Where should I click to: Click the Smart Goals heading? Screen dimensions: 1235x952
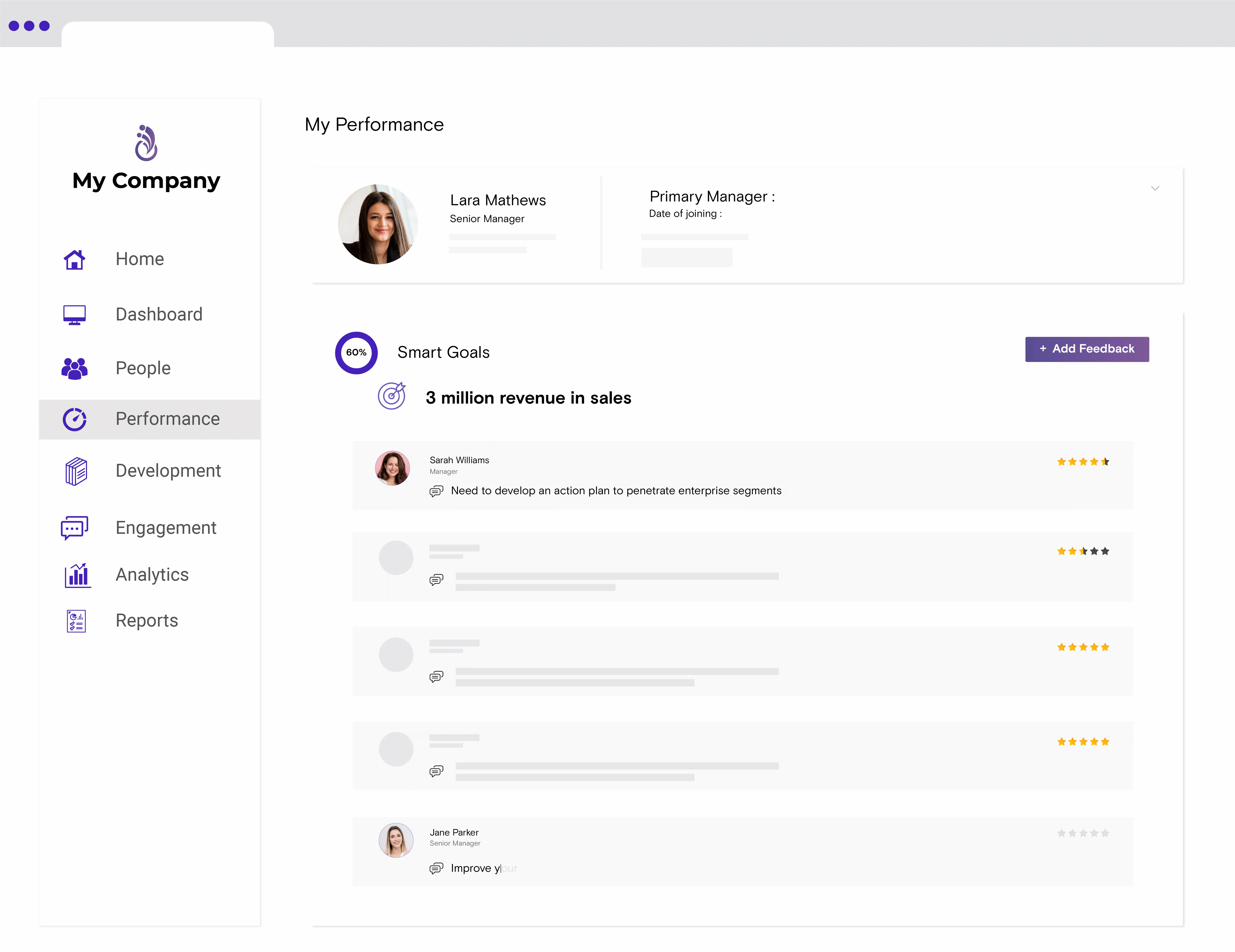443,353
